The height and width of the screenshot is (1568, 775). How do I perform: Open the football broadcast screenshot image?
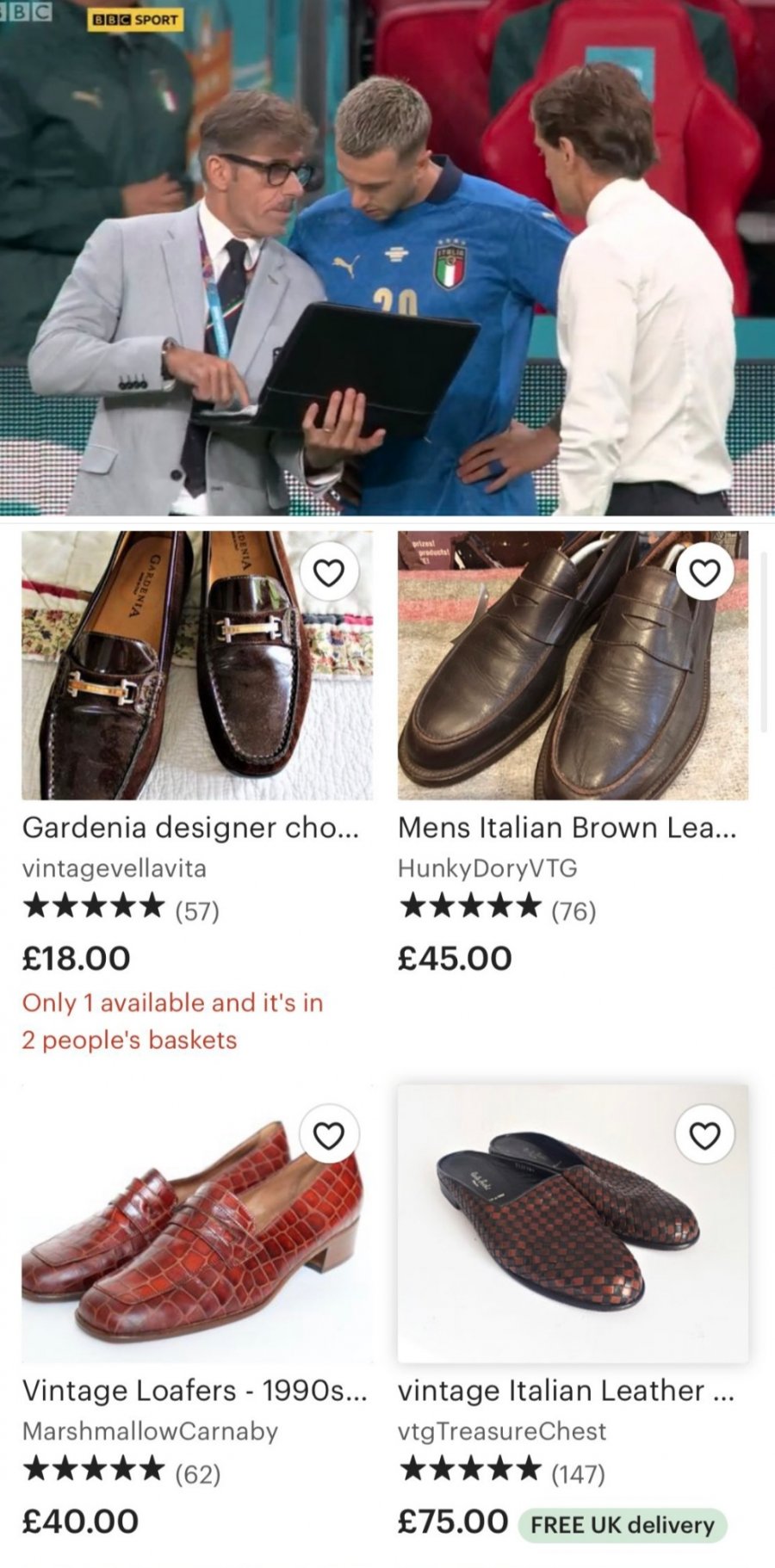pos(387,258)
